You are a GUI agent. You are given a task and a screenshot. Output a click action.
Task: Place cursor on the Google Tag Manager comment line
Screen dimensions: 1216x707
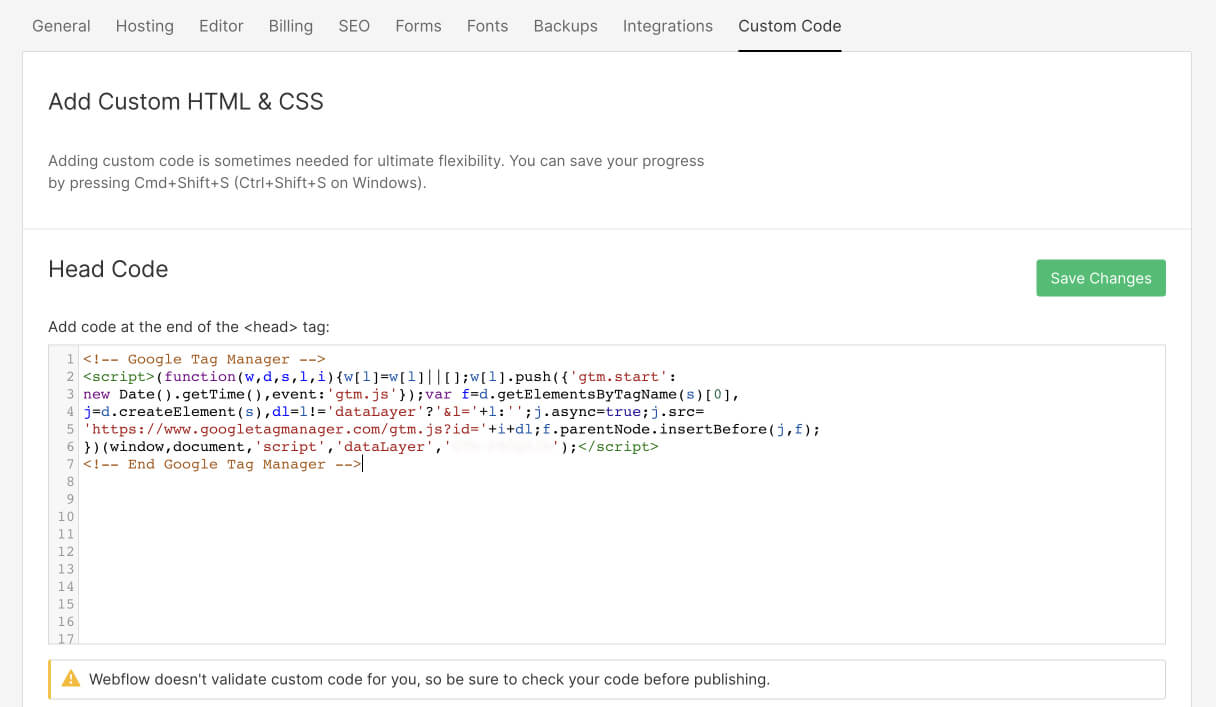point(205,359)
